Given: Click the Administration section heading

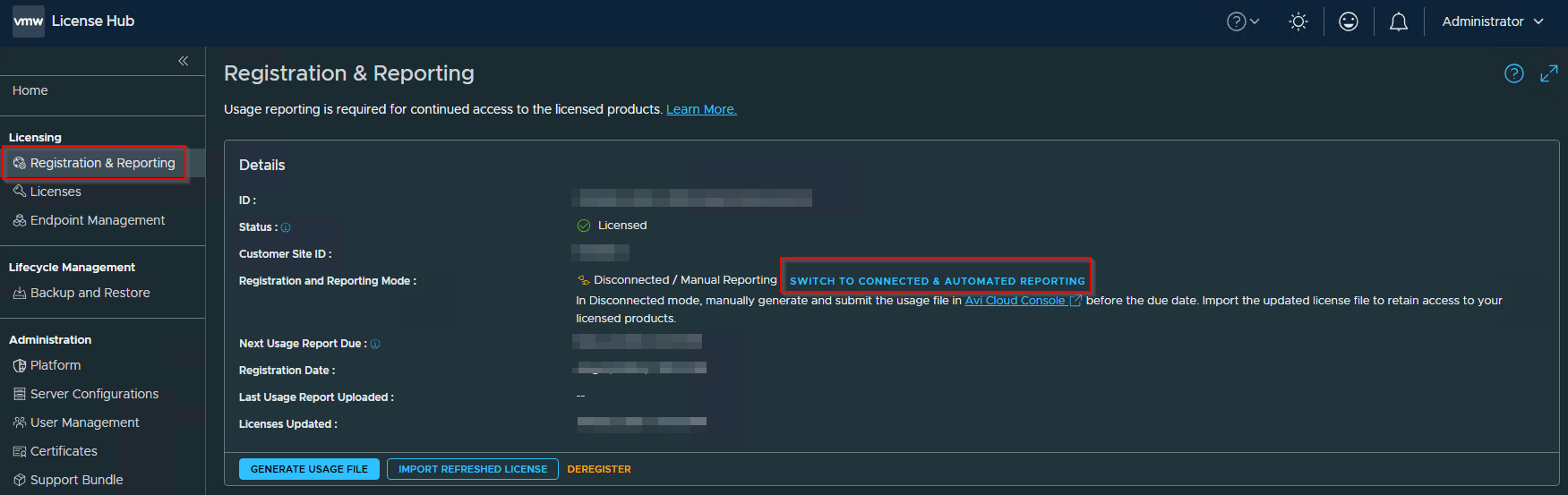Looking at the screenshot, I should click(x=50, y=340).
